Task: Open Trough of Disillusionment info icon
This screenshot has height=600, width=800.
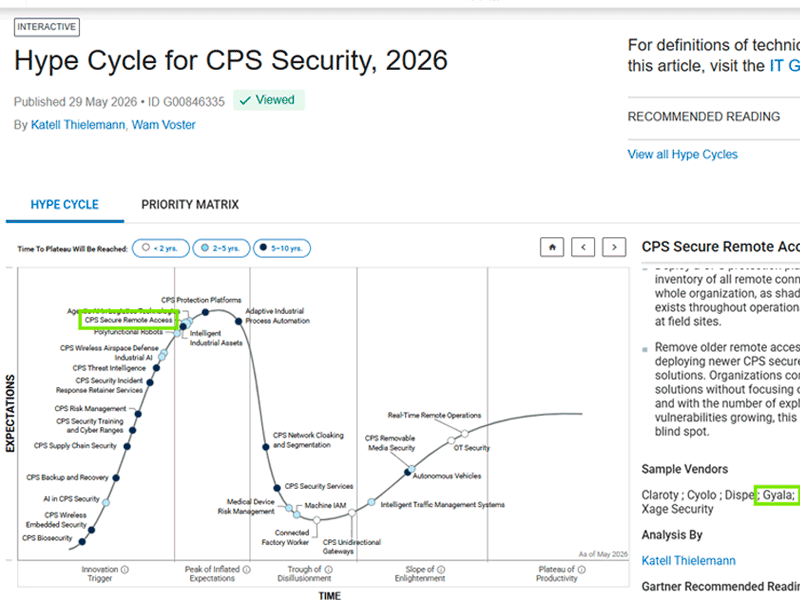Action: tap(329, 569)
